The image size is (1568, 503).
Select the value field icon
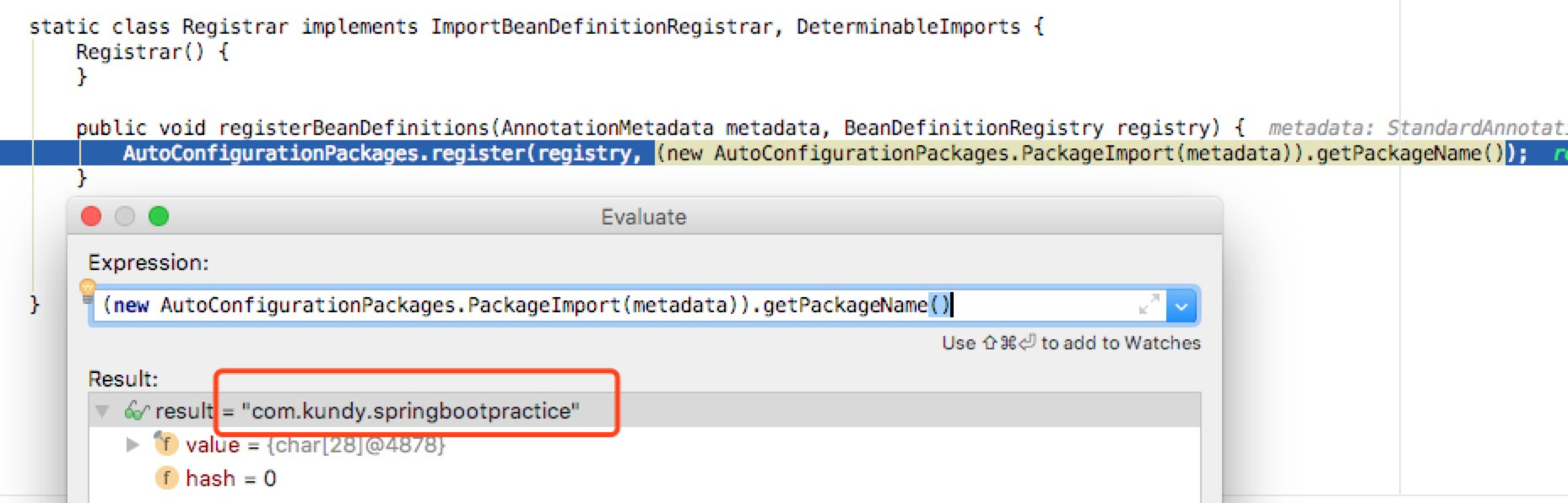click(165, 443)
